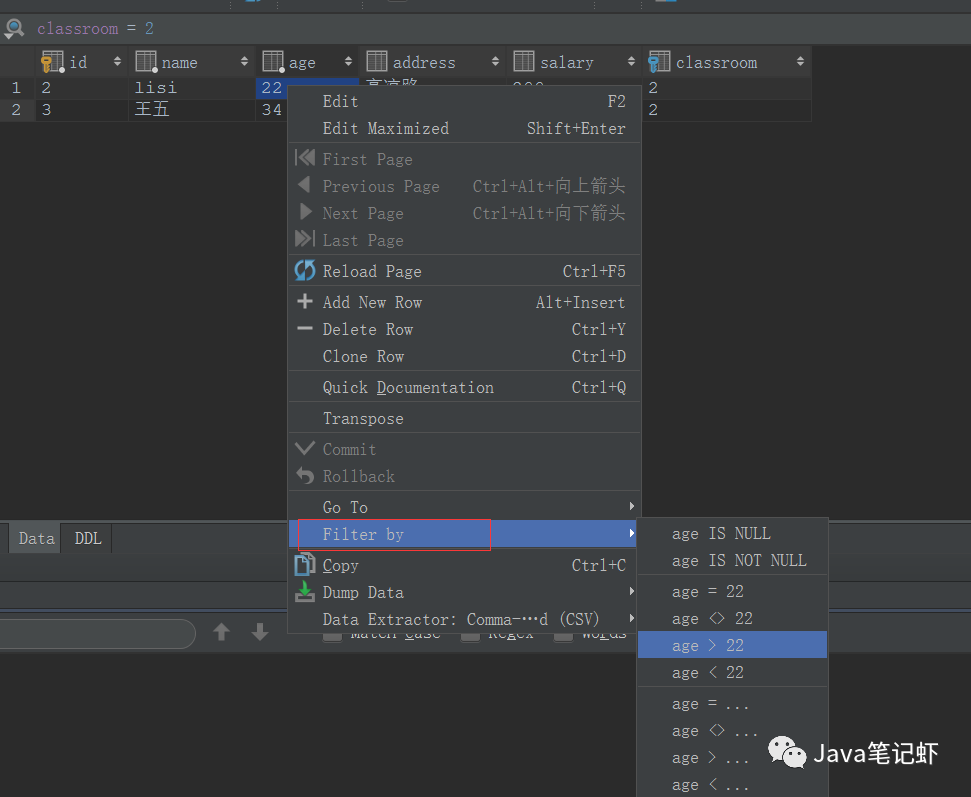This screenshot has height=797, width=971.
Task: Click the search text input field
Action: 96,634
